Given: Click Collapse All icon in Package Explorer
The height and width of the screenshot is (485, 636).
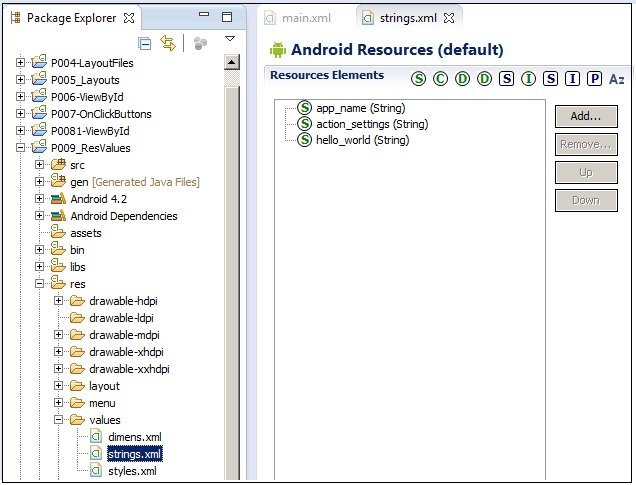Looking at the screenshot, I should (144, 43).
